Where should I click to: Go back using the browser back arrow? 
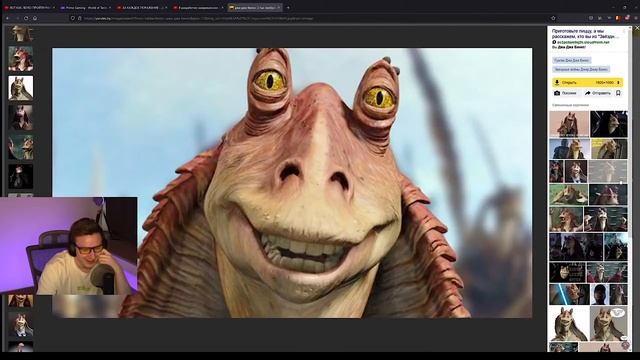7,18
